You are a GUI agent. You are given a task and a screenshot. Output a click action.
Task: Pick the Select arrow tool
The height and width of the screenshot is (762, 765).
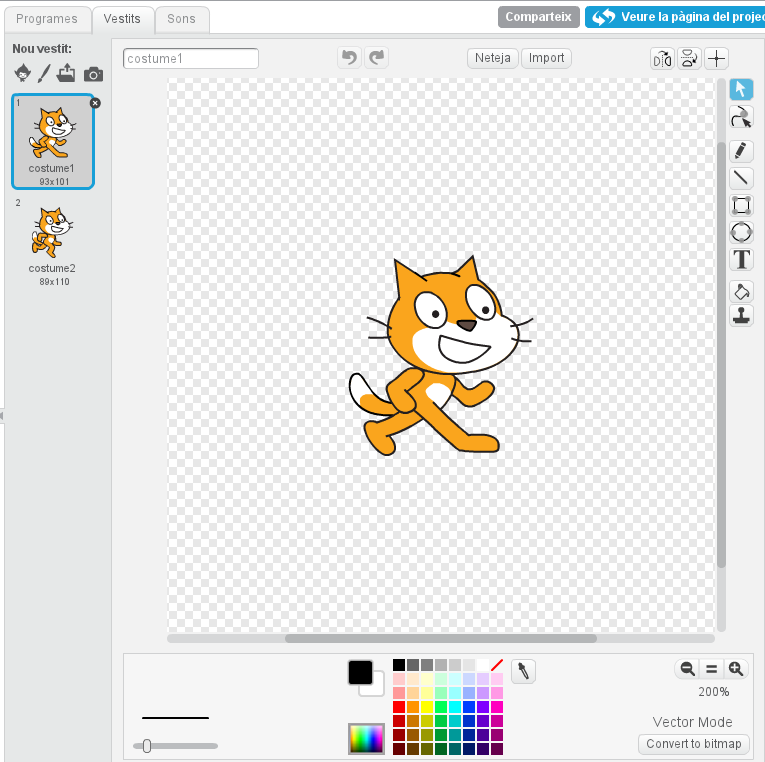pos(741,90)
